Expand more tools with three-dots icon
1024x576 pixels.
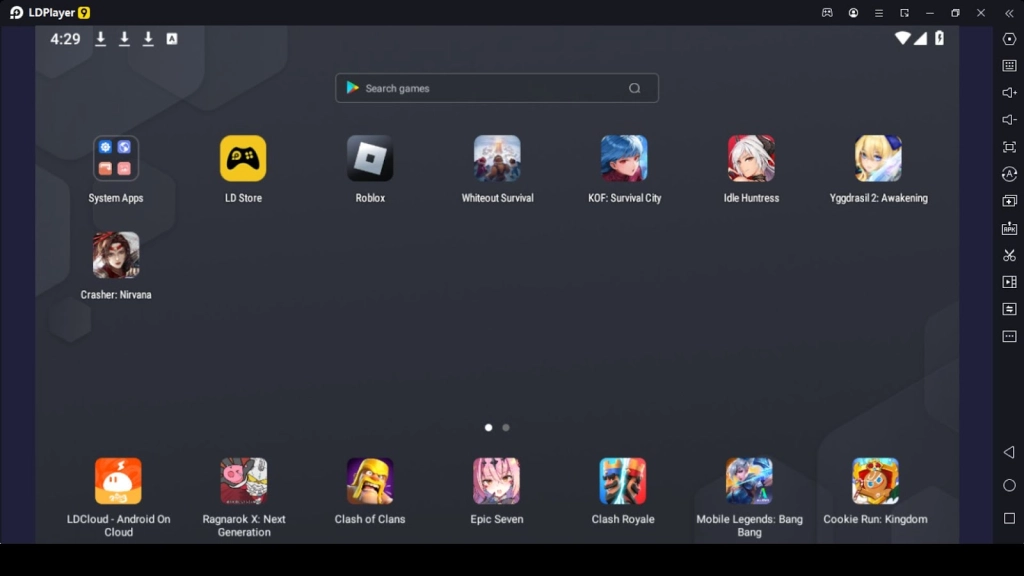point(1009,336)
